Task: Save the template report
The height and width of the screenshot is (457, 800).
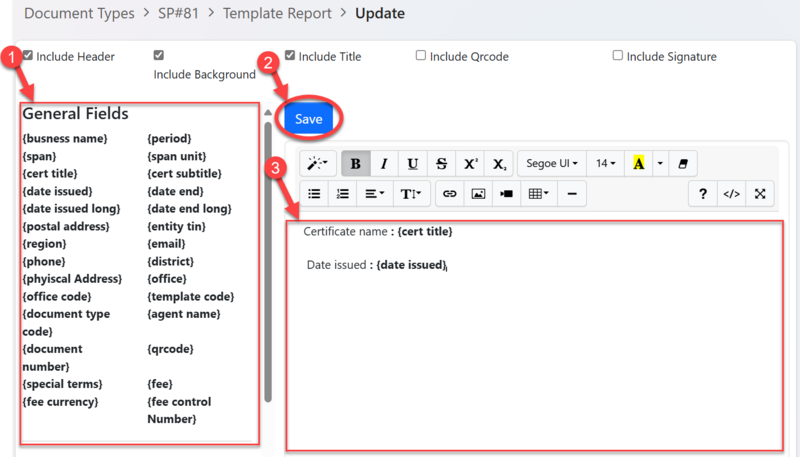Action: [x=308, y=119]
